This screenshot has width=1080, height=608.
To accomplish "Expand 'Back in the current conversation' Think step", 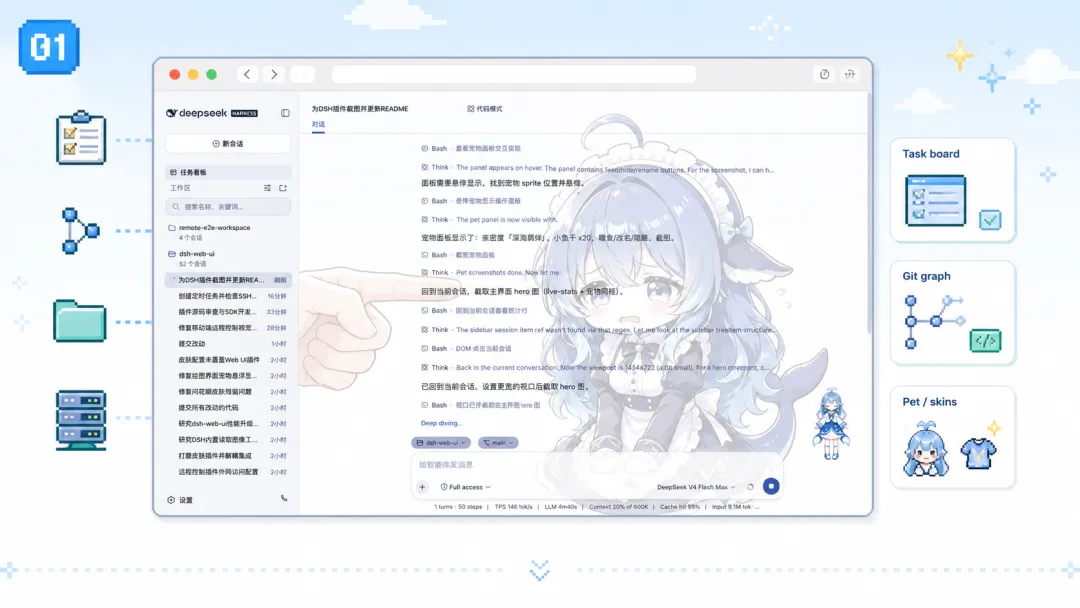I will point(597,368).
